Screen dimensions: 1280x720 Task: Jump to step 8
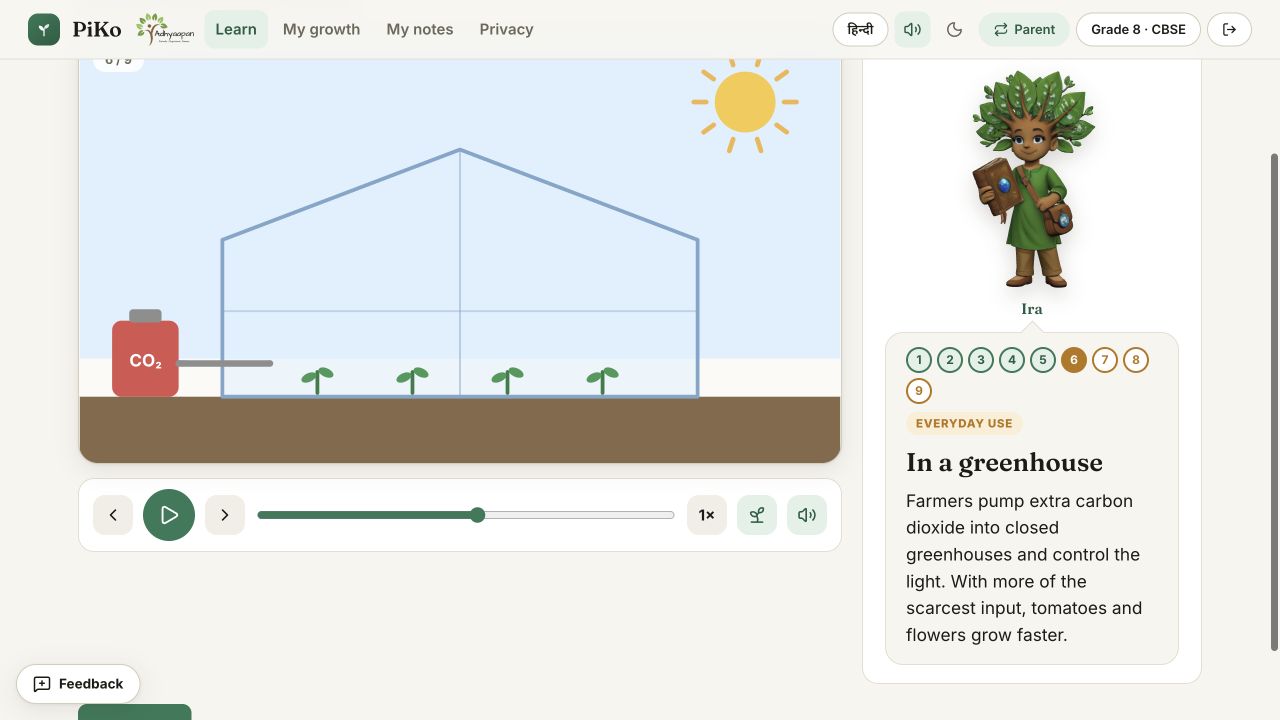point(1136,360)
